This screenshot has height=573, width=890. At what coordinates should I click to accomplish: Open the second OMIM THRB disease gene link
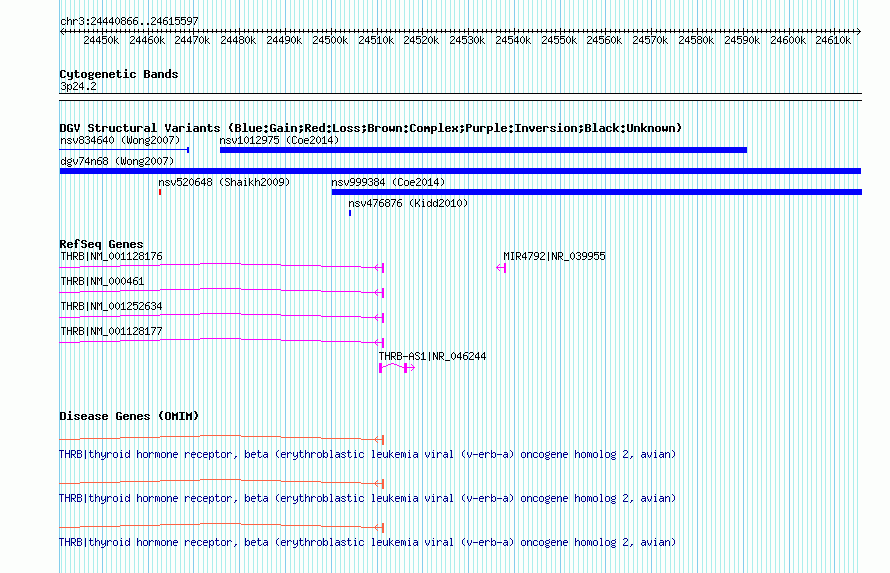368,498
